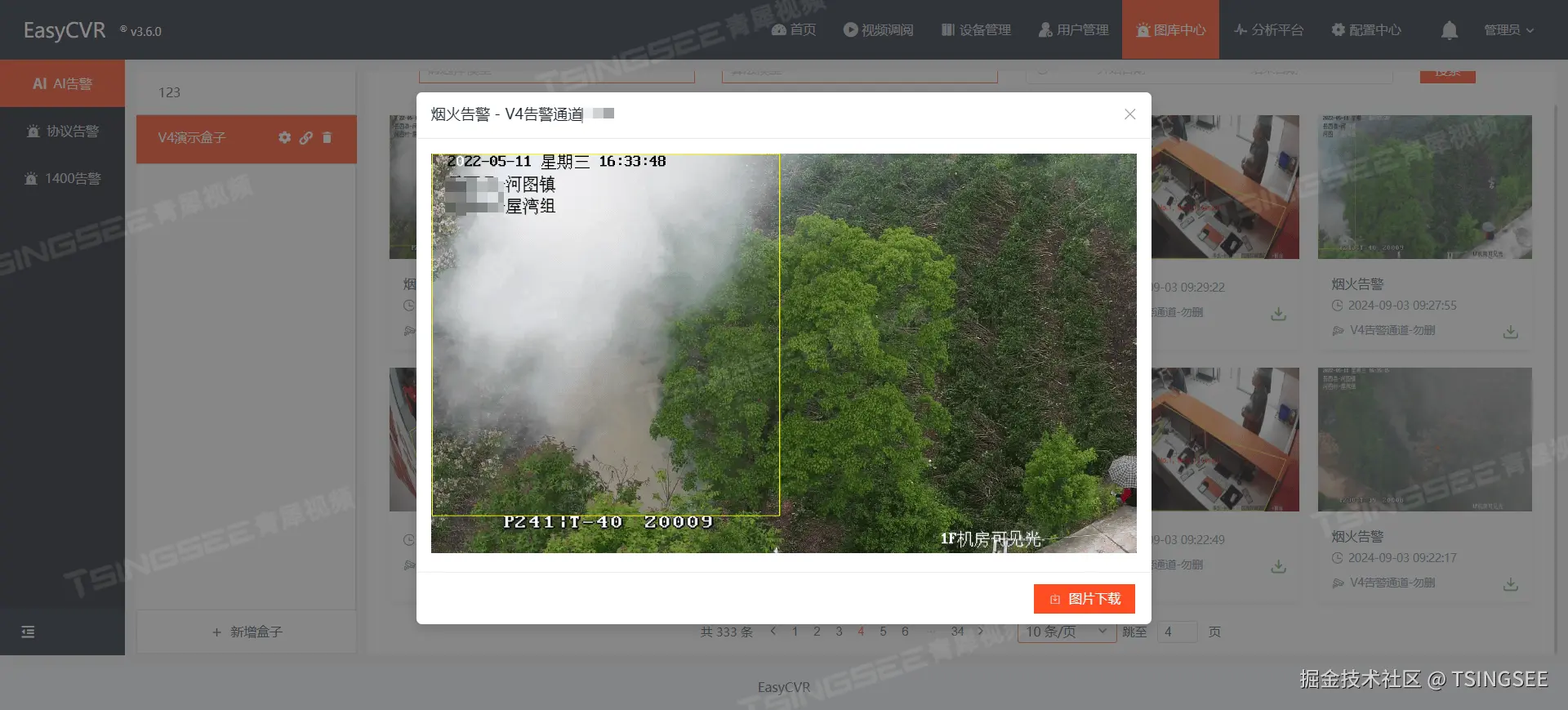
Task: Open the 09:22:49 office alarm thumbnail
Action: [1225, 440]
